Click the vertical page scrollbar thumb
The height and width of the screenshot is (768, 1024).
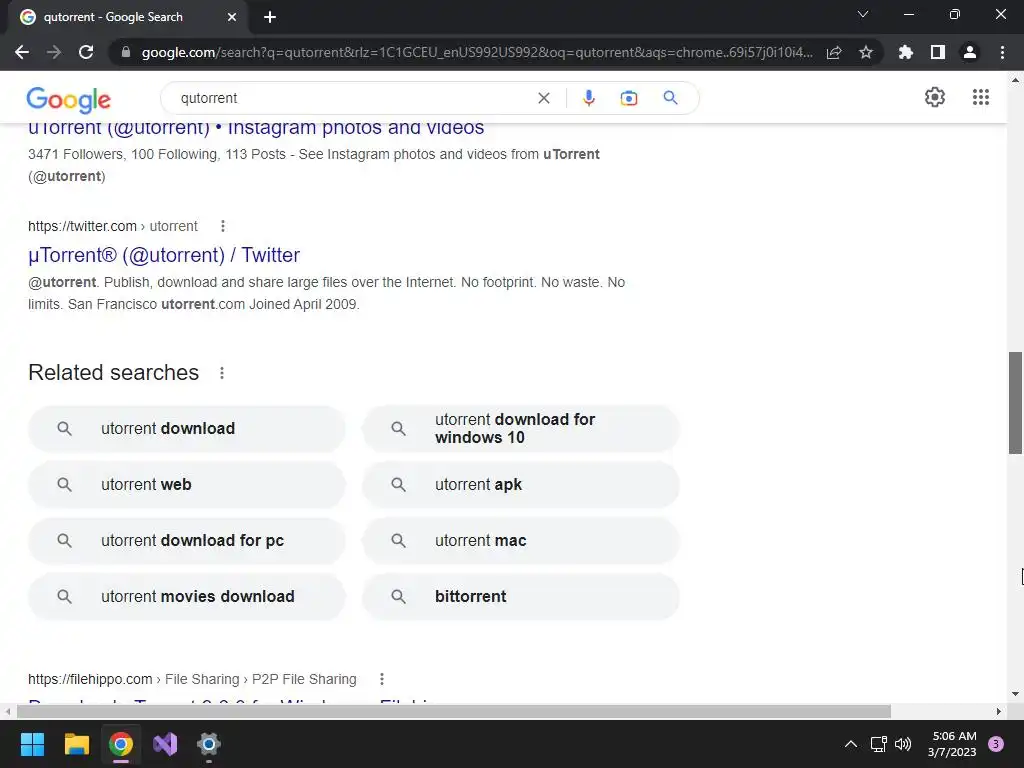(1015, 403)
